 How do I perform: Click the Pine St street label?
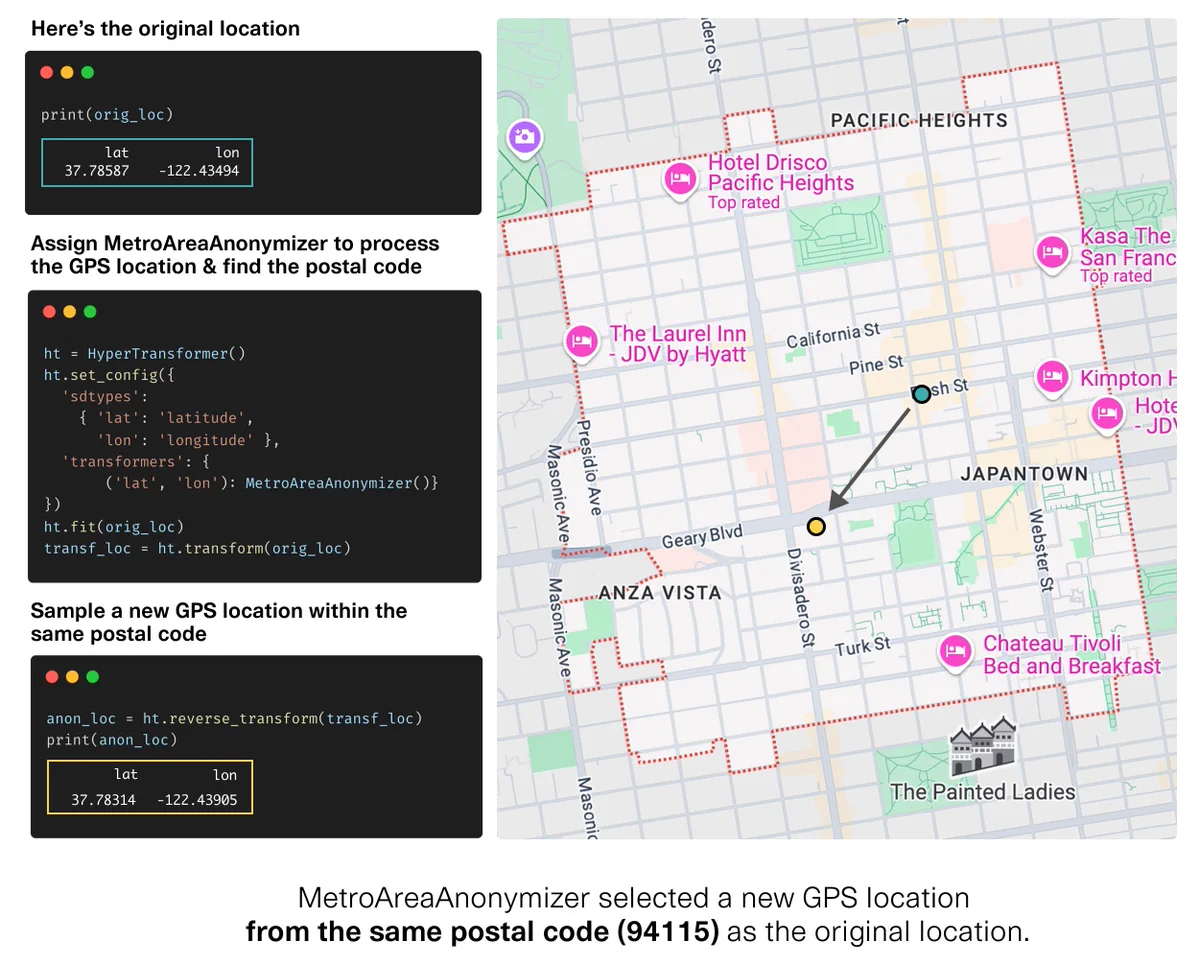point(876,365)
